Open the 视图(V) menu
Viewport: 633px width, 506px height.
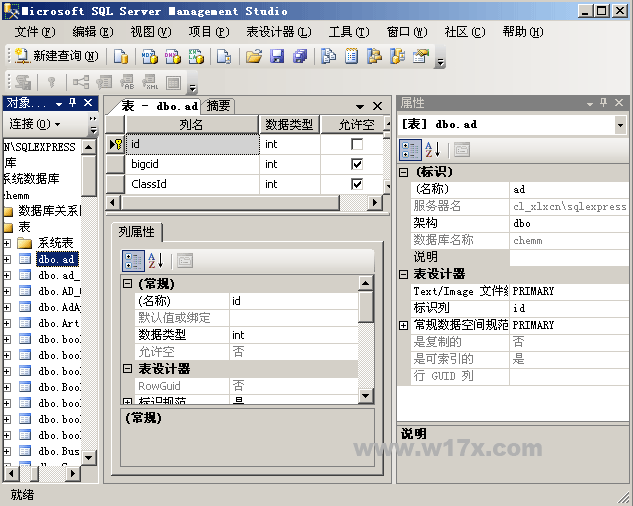click(151, 31)
